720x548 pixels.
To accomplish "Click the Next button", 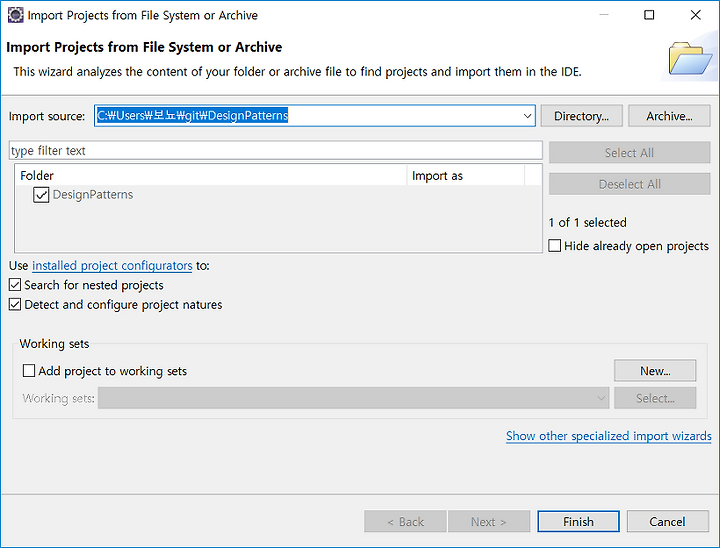I will pos(489,522).
